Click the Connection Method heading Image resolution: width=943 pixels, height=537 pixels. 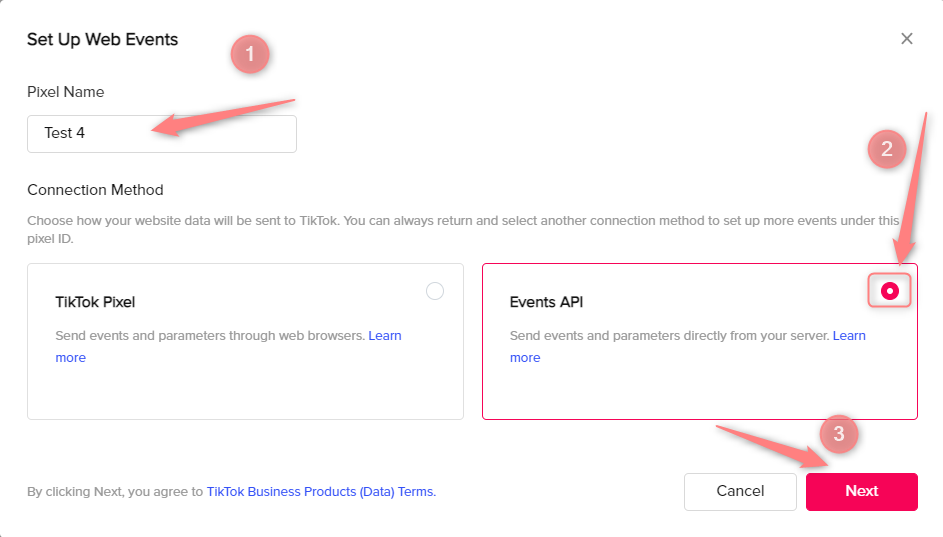95,190
